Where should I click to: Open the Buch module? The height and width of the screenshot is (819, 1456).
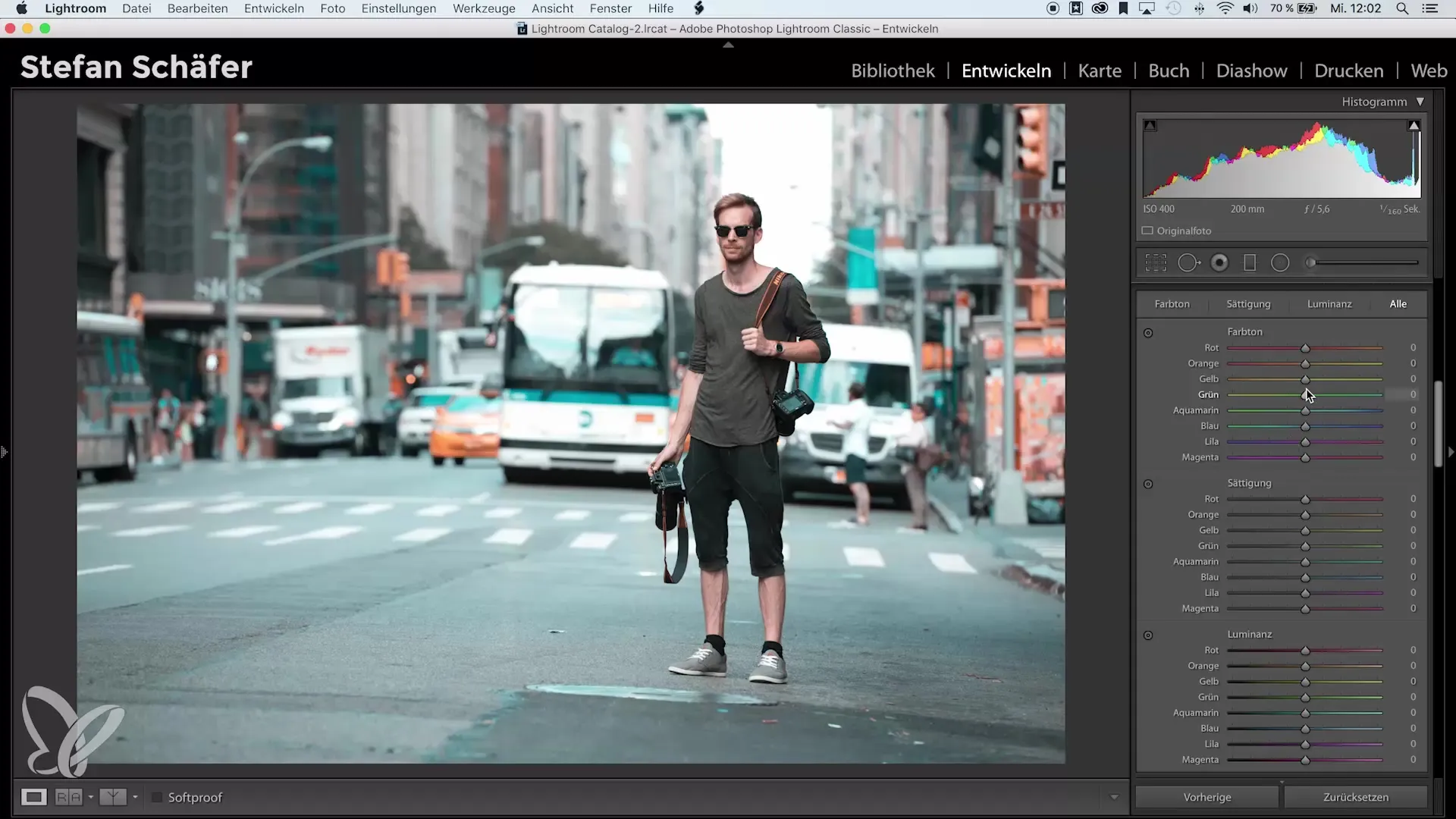pyautogui.click(x=1169, y=71)
